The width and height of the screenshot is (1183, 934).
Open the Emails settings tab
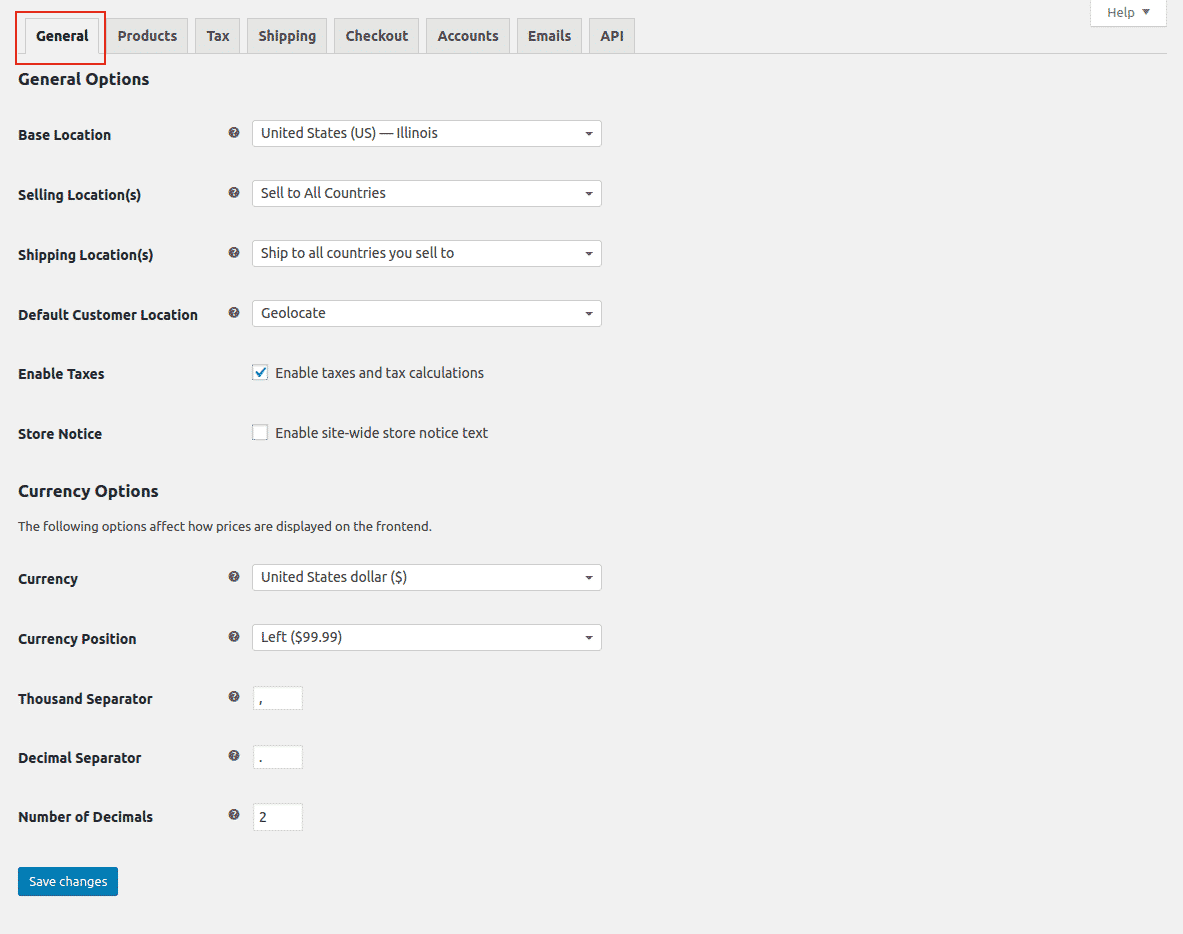point(548,35)
